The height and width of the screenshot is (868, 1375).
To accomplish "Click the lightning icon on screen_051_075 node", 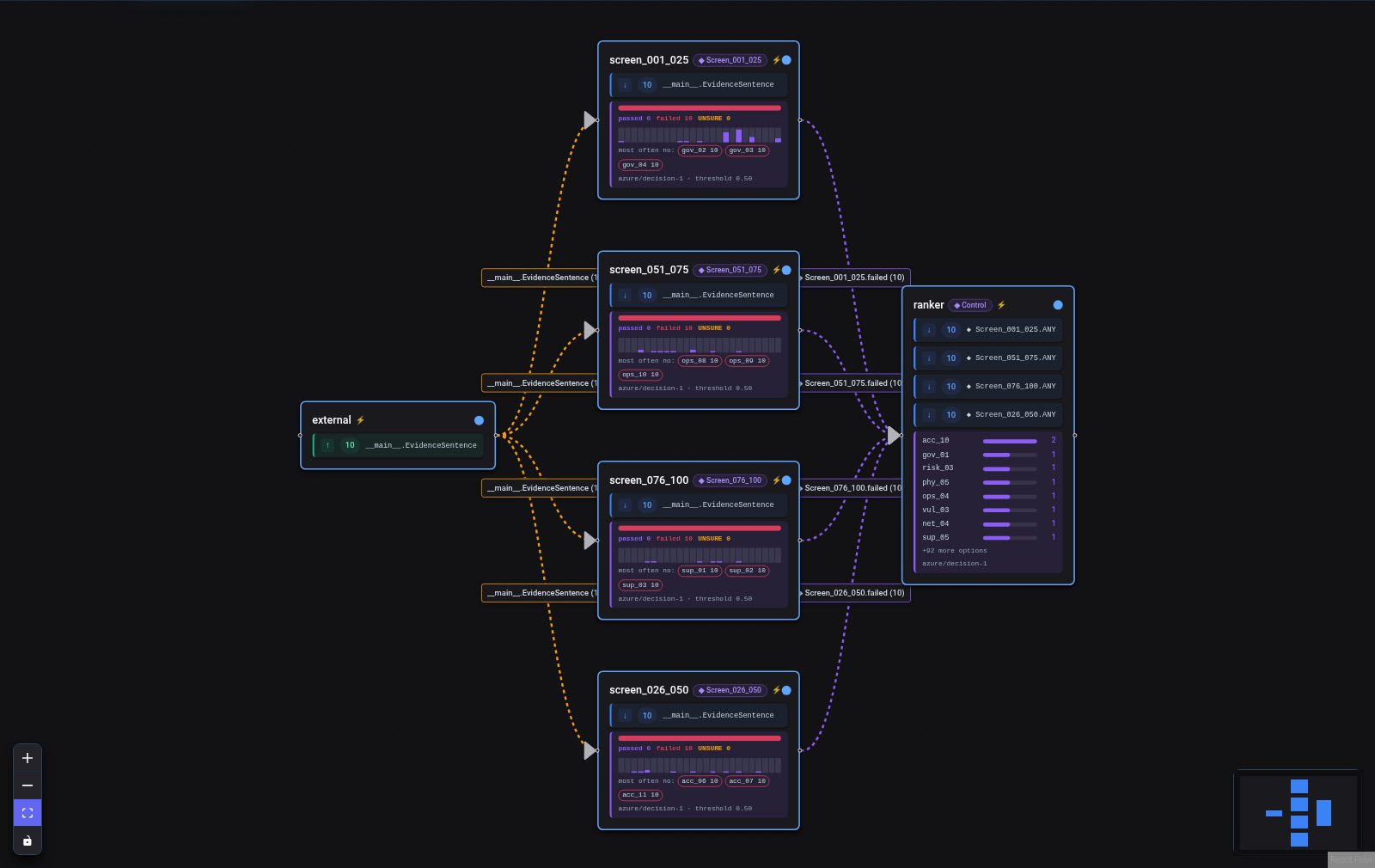I will (776, 270).
